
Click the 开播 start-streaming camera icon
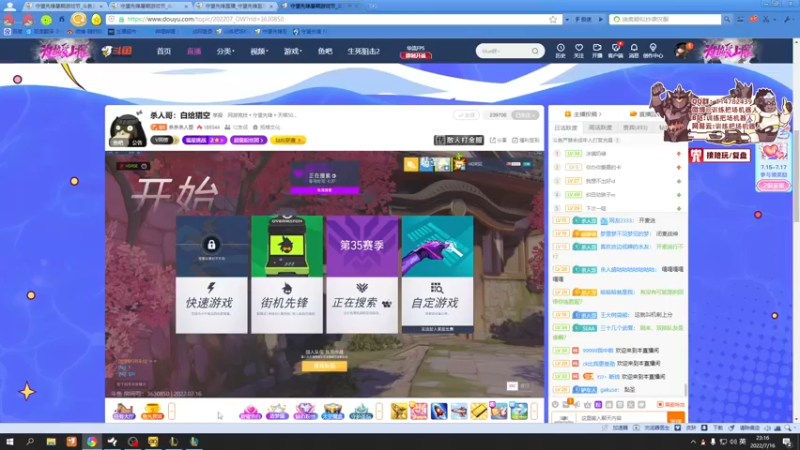pos(597,51)
